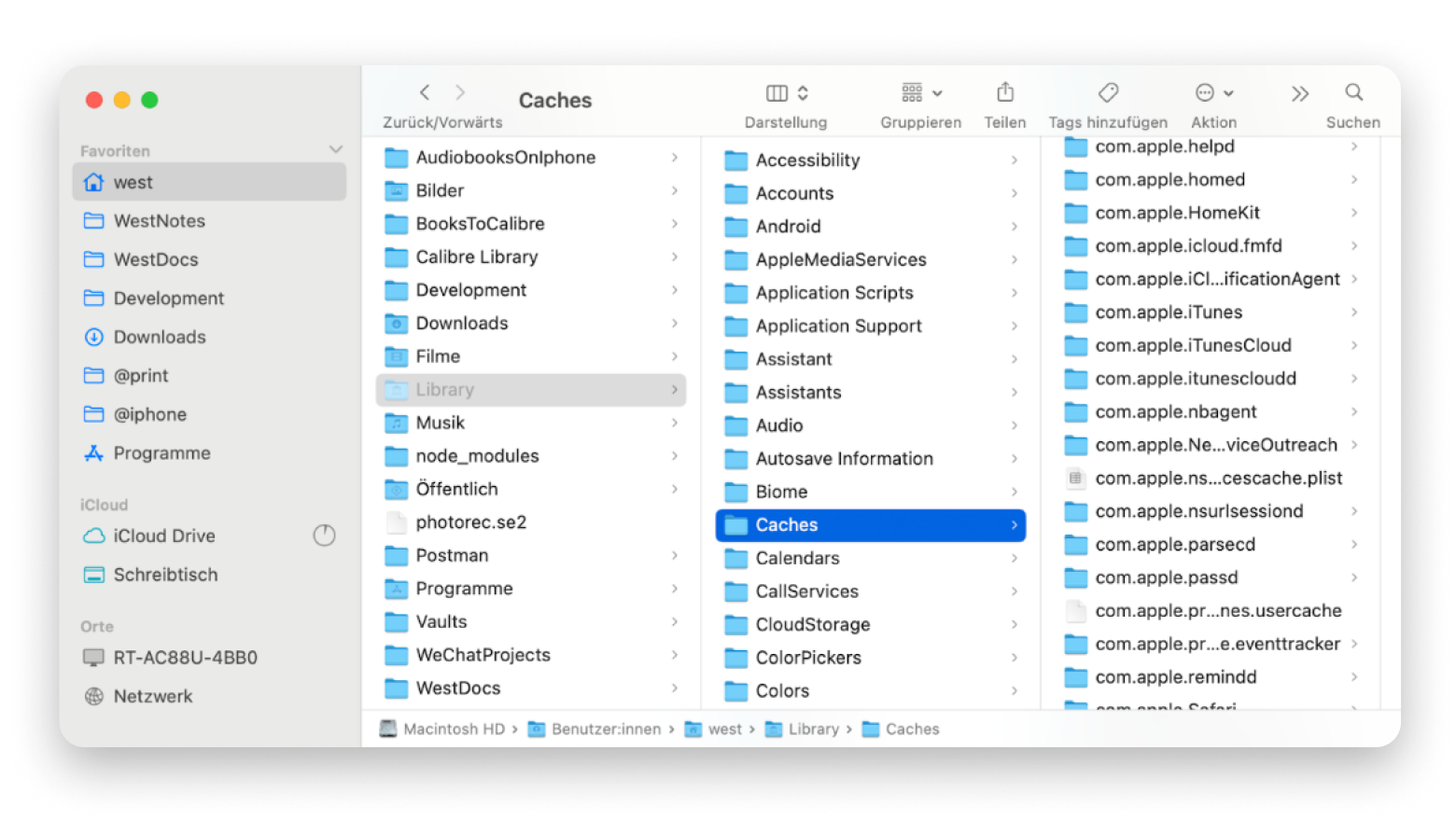Open the Gruppieren grouping menu

pos(921,92)
